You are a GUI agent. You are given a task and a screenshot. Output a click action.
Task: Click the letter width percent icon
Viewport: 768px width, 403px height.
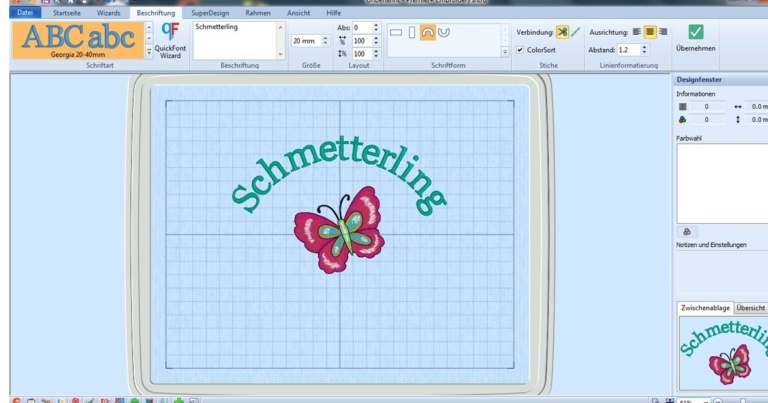click(342, 41)
